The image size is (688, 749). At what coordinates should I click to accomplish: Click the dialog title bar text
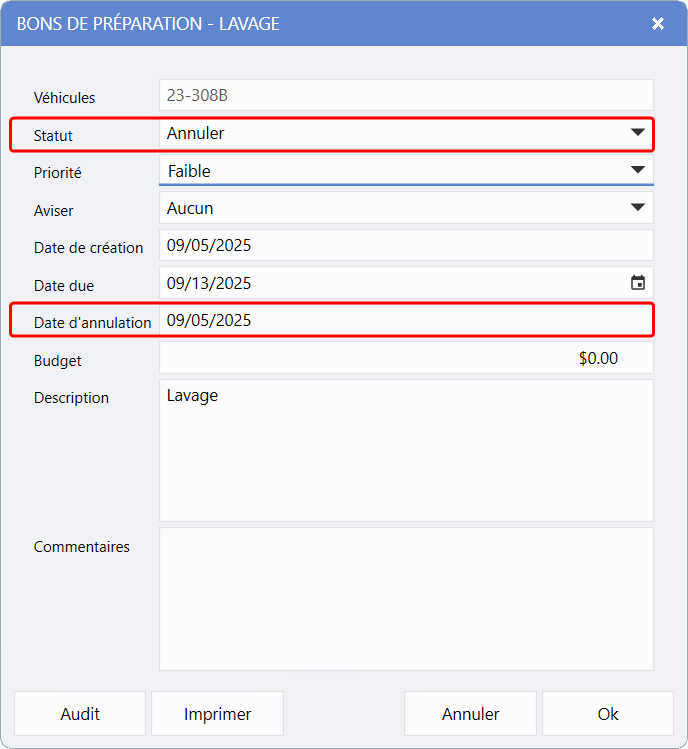pyautogui.click(x=148, y=23)
